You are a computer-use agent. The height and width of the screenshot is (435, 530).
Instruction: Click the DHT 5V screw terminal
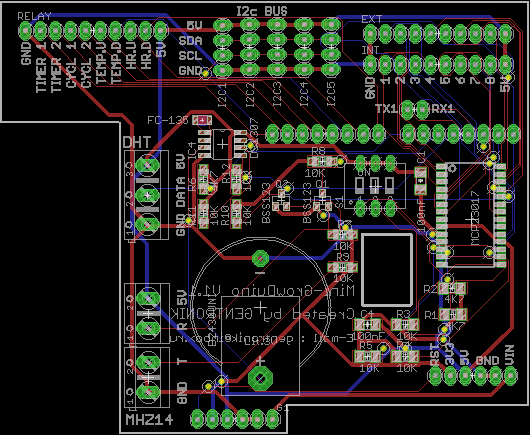click(x=147, y=166)
